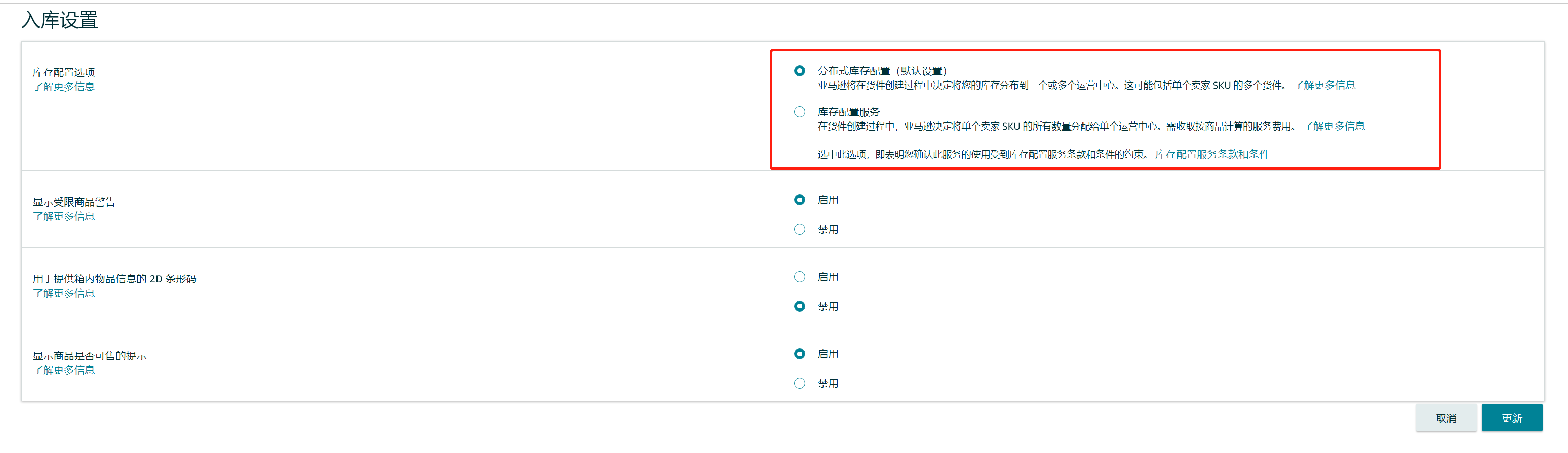The height and width of the screenshot is (453, 1568).
Task: Open 了解更多信息 link under 库存配置选项
Action: click(64, 87)
